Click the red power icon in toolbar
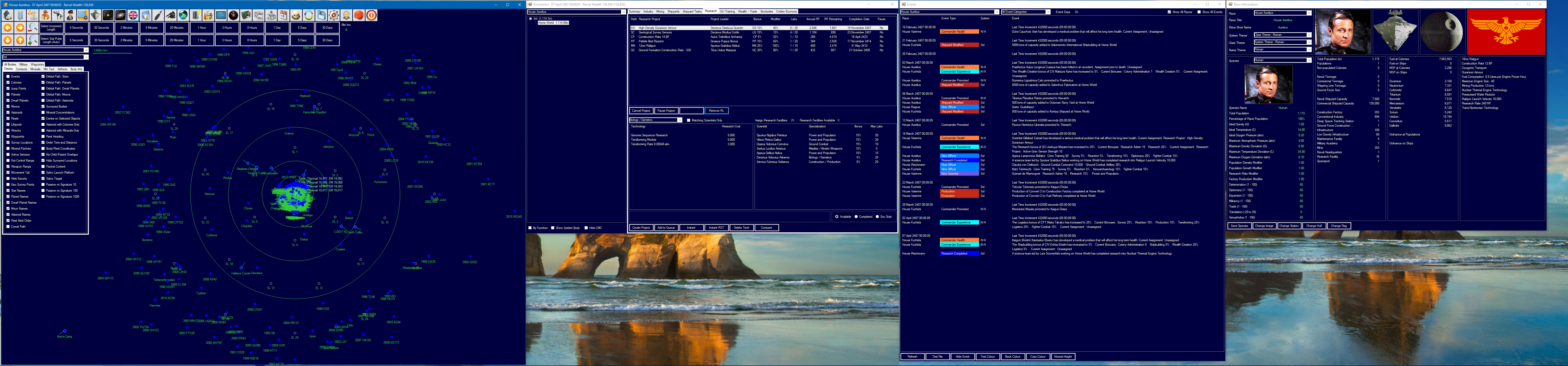The width and height of the screenshot is (1568, 366). (371, 15)
